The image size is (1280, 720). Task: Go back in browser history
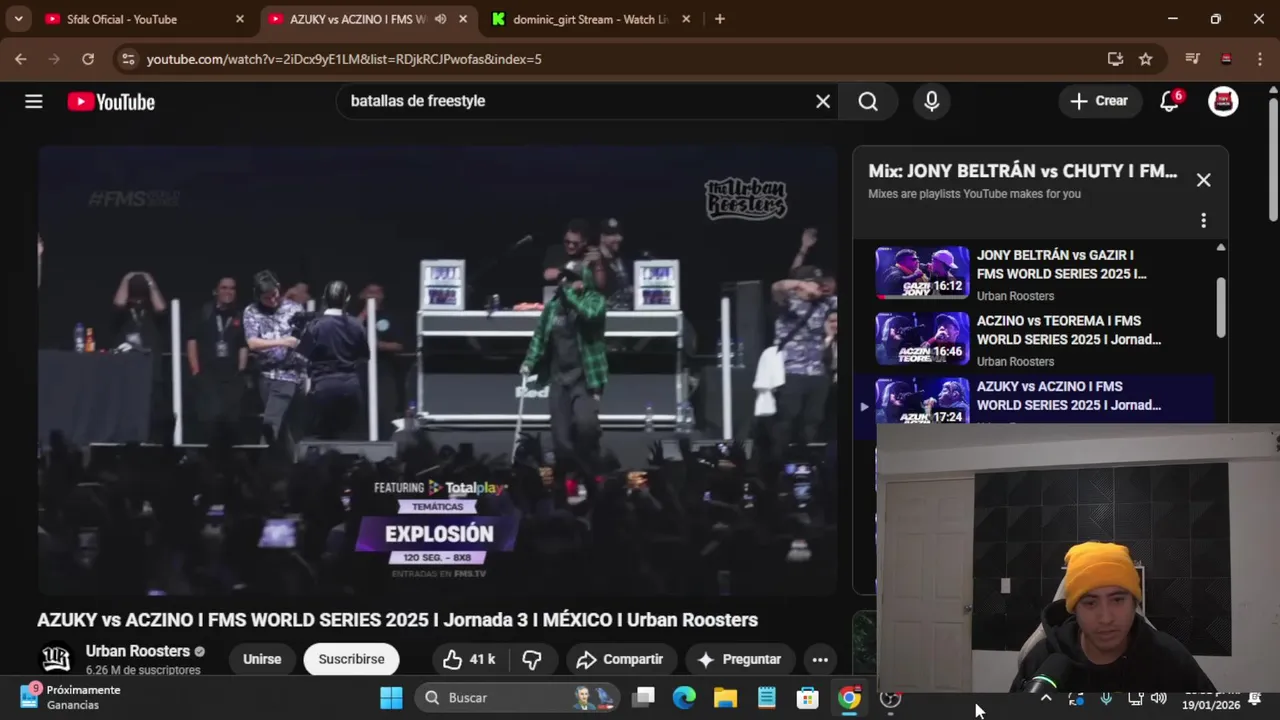(20, 59)
